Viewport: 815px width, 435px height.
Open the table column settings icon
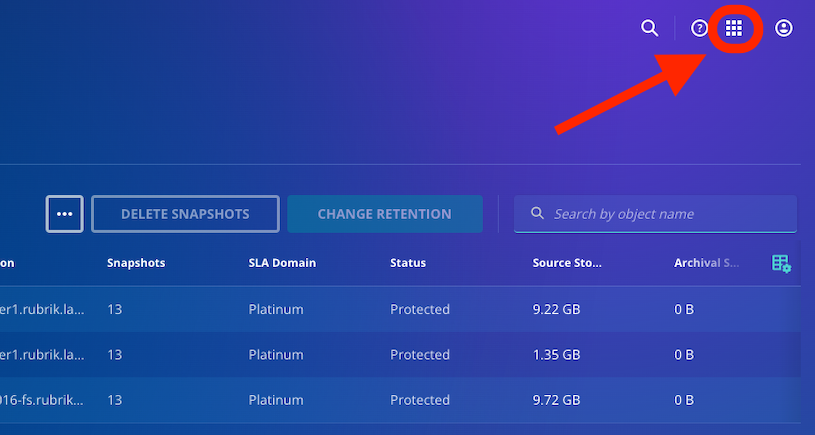click(781, 264)
